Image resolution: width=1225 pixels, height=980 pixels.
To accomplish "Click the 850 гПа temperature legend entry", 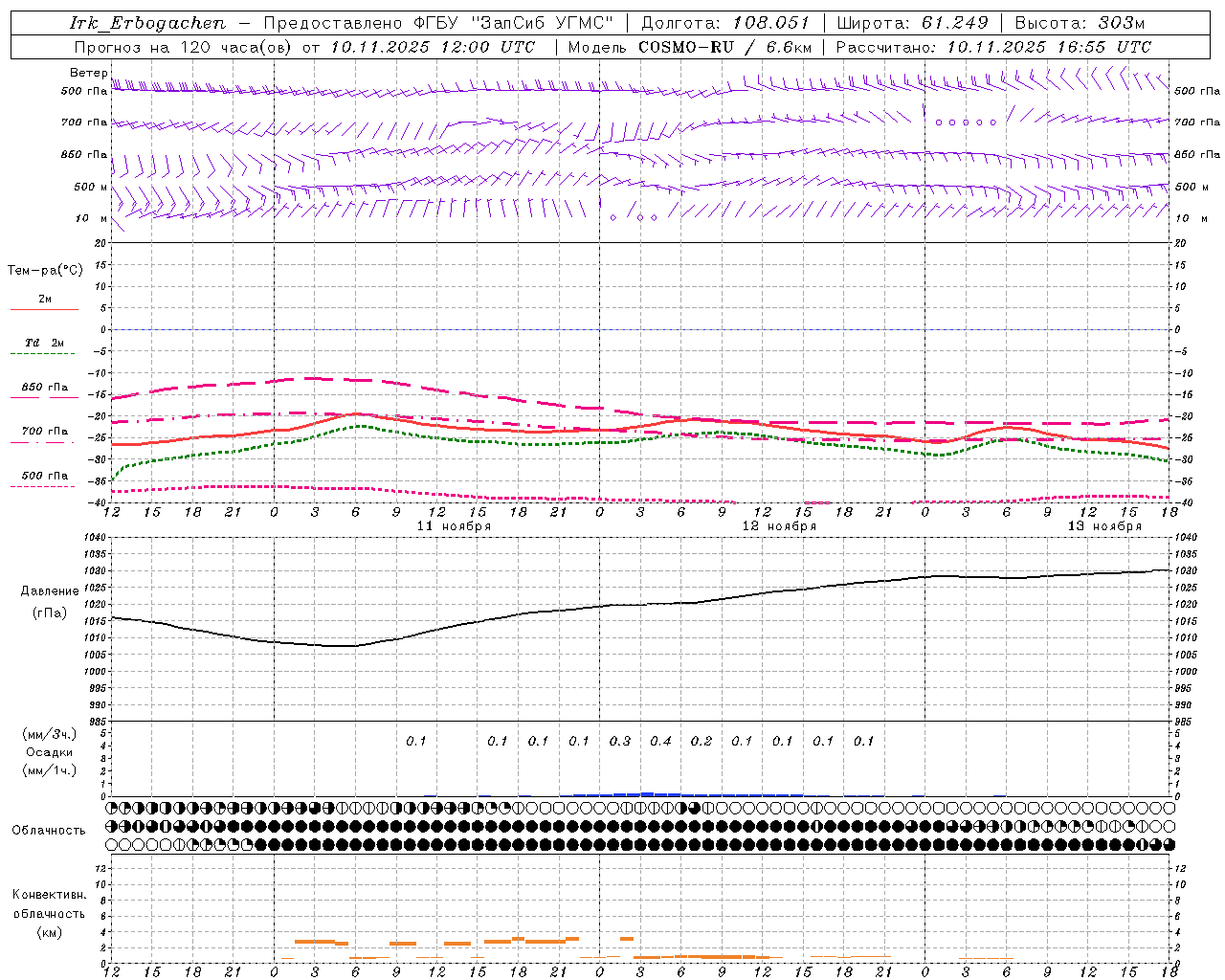I will point(45,388).
